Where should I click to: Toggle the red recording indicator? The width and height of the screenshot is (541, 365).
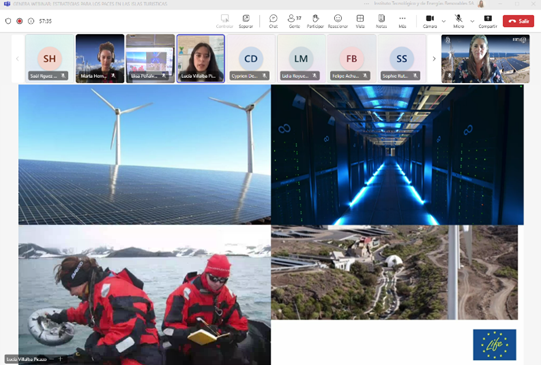[x=20, y=21]
